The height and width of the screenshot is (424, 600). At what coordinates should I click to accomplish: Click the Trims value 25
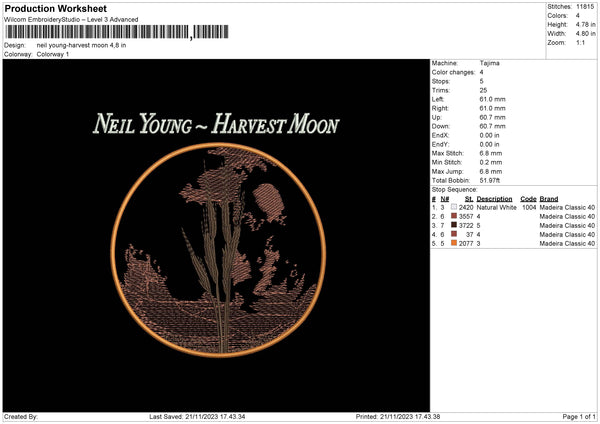coord(483,90)
